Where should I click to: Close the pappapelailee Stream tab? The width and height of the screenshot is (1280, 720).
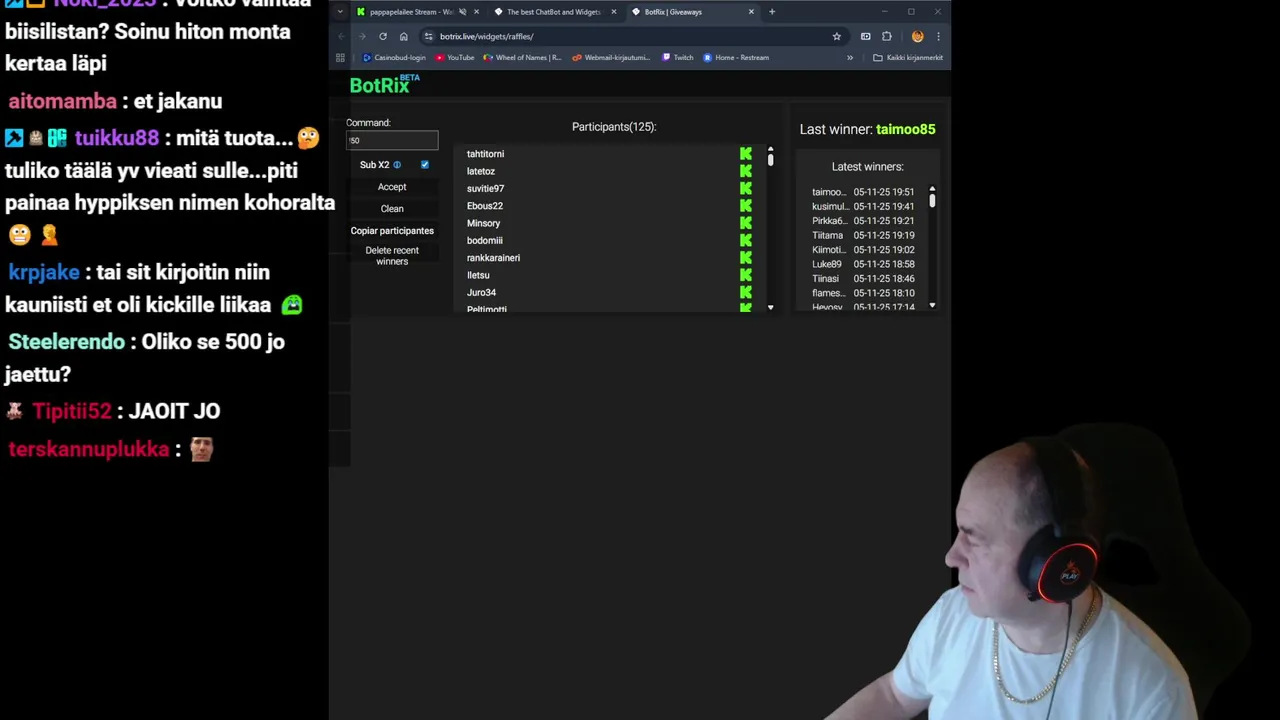[x=476, y=12]
